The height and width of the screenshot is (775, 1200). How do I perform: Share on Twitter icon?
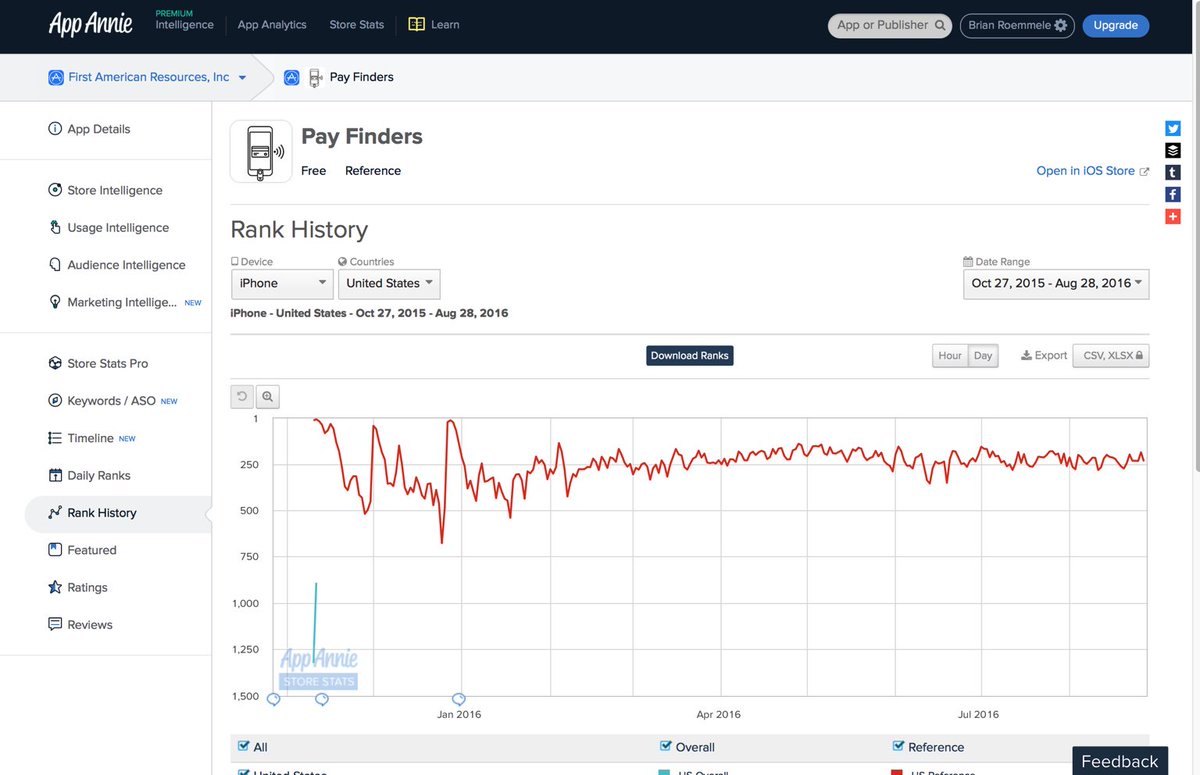coord(1173,128)
